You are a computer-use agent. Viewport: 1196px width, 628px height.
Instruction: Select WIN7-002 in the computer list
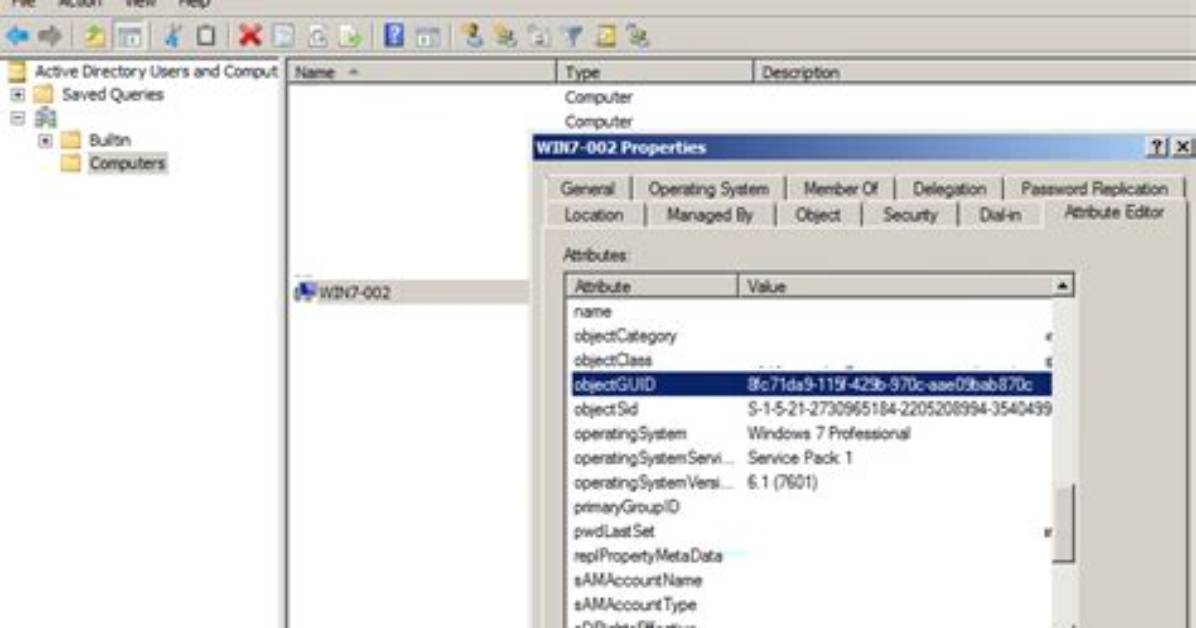(x=354, y=292)
